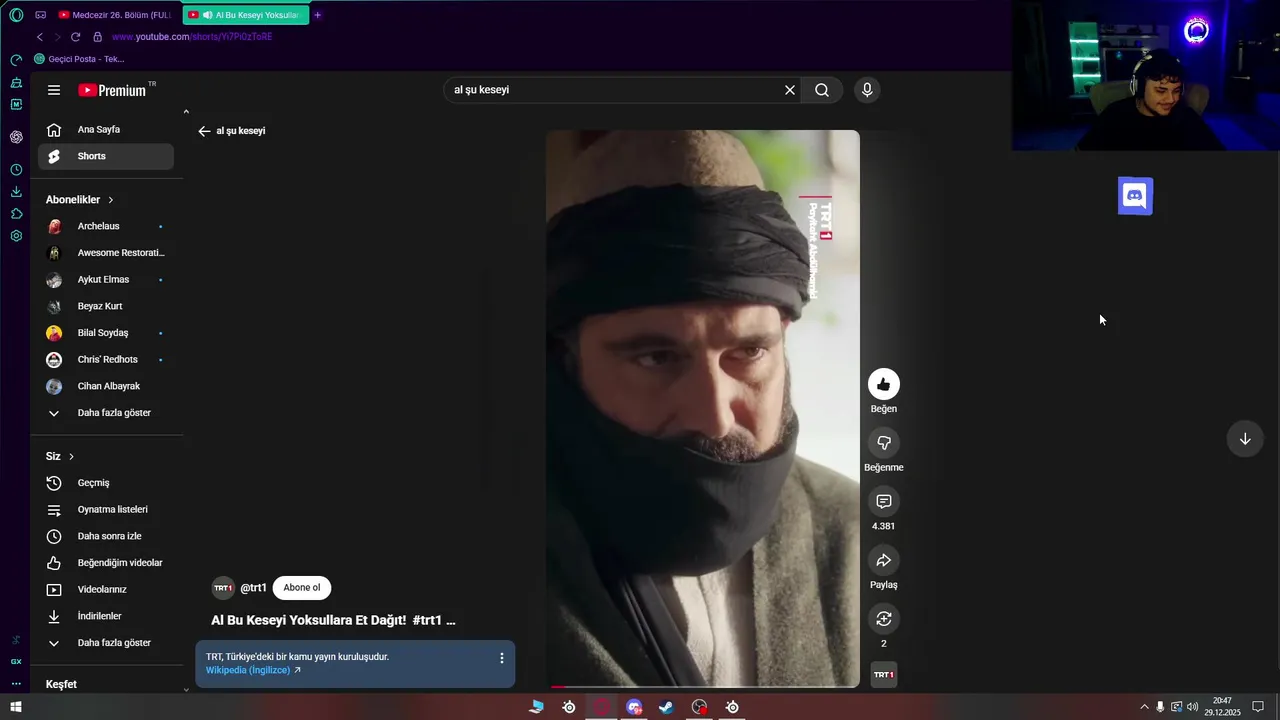
Task: Click the YouTube Premium logo
Action: pyautogui.click(x=113, y=90)
